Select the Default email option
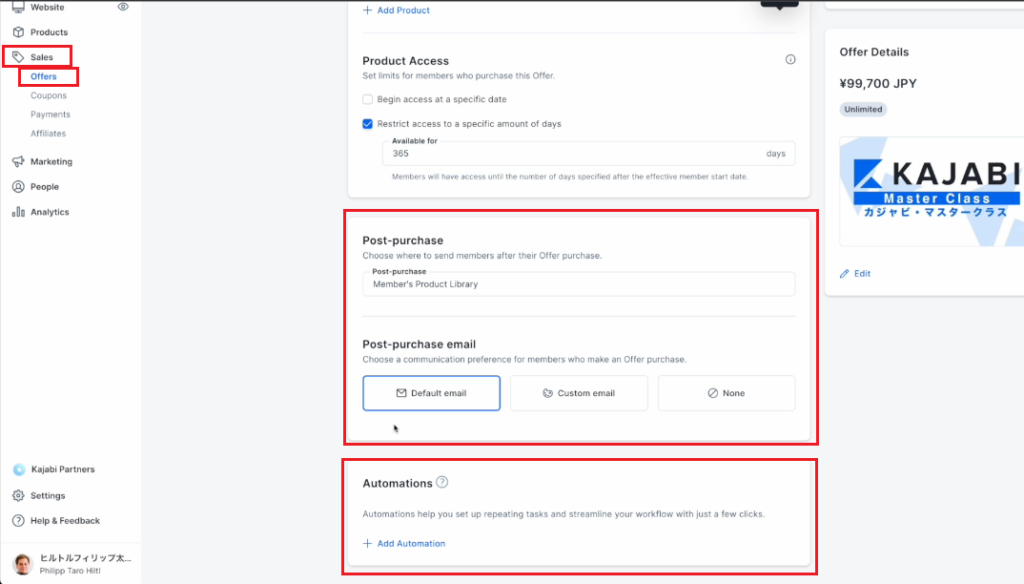 [432, 393]
